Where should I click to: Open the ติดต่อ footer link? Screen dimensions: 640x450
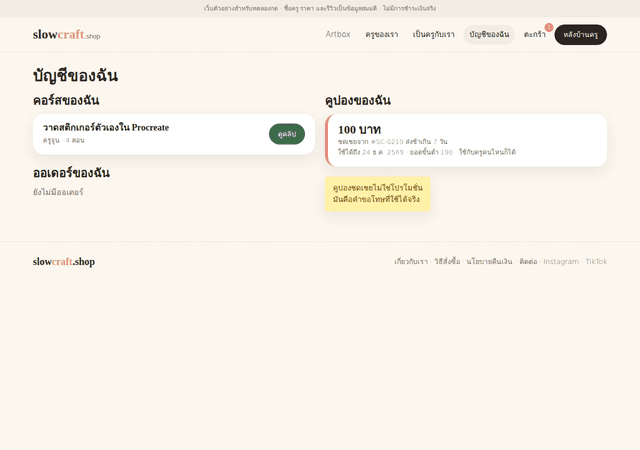(528, 261)
